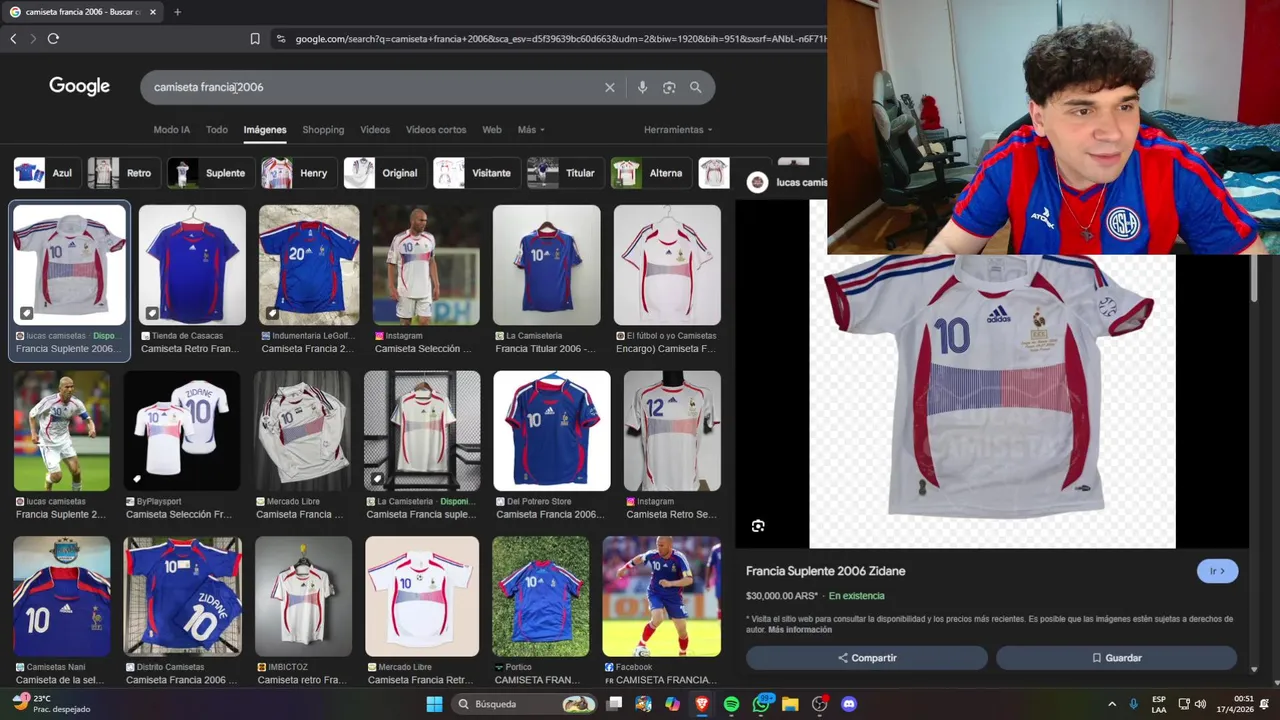Screen dimensions: 1280x720
Task: Open the Distrito Camisetas Zidane result
Action: coord(182,596)
